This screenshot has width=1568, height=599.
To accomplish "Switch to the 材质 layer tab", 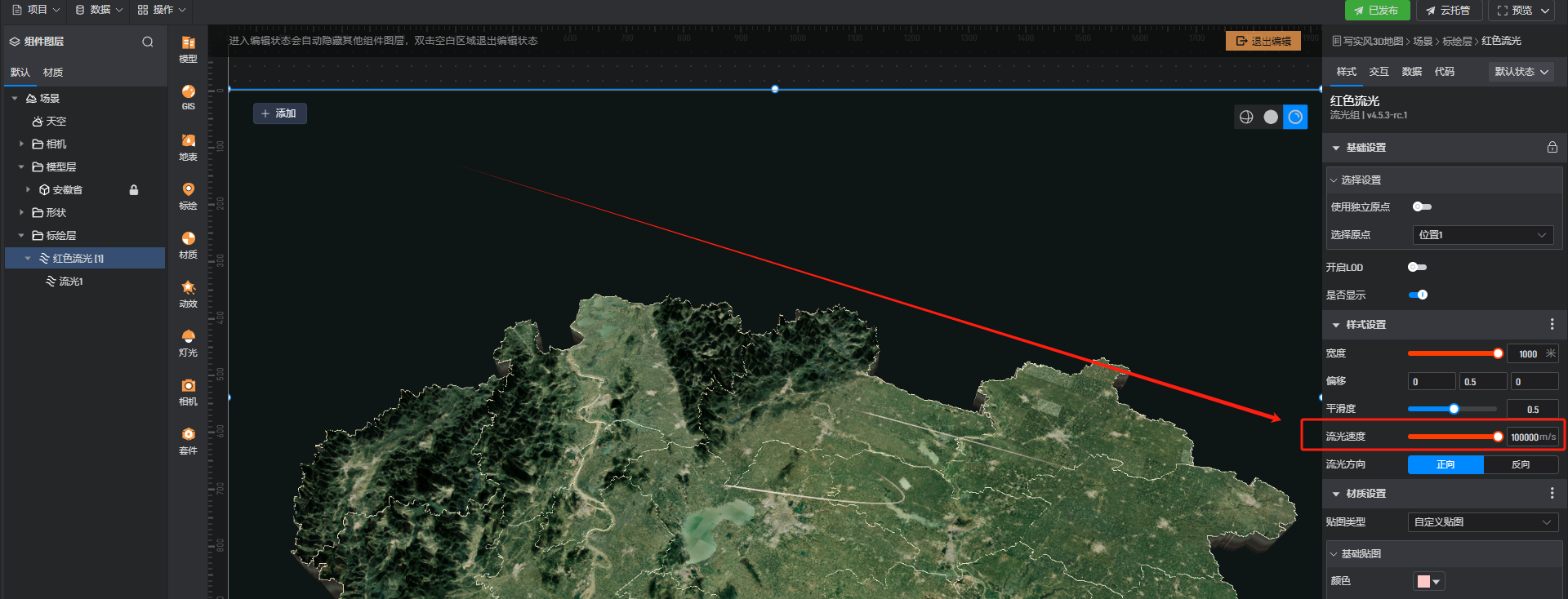I will 53,73.
